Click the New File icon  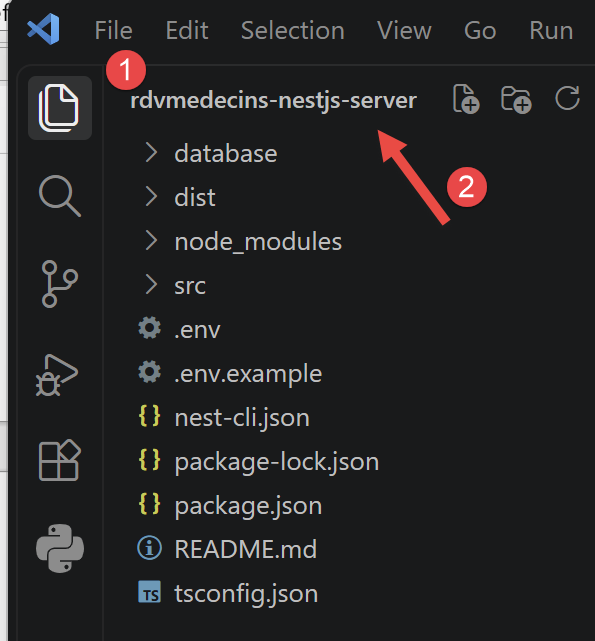466,99
